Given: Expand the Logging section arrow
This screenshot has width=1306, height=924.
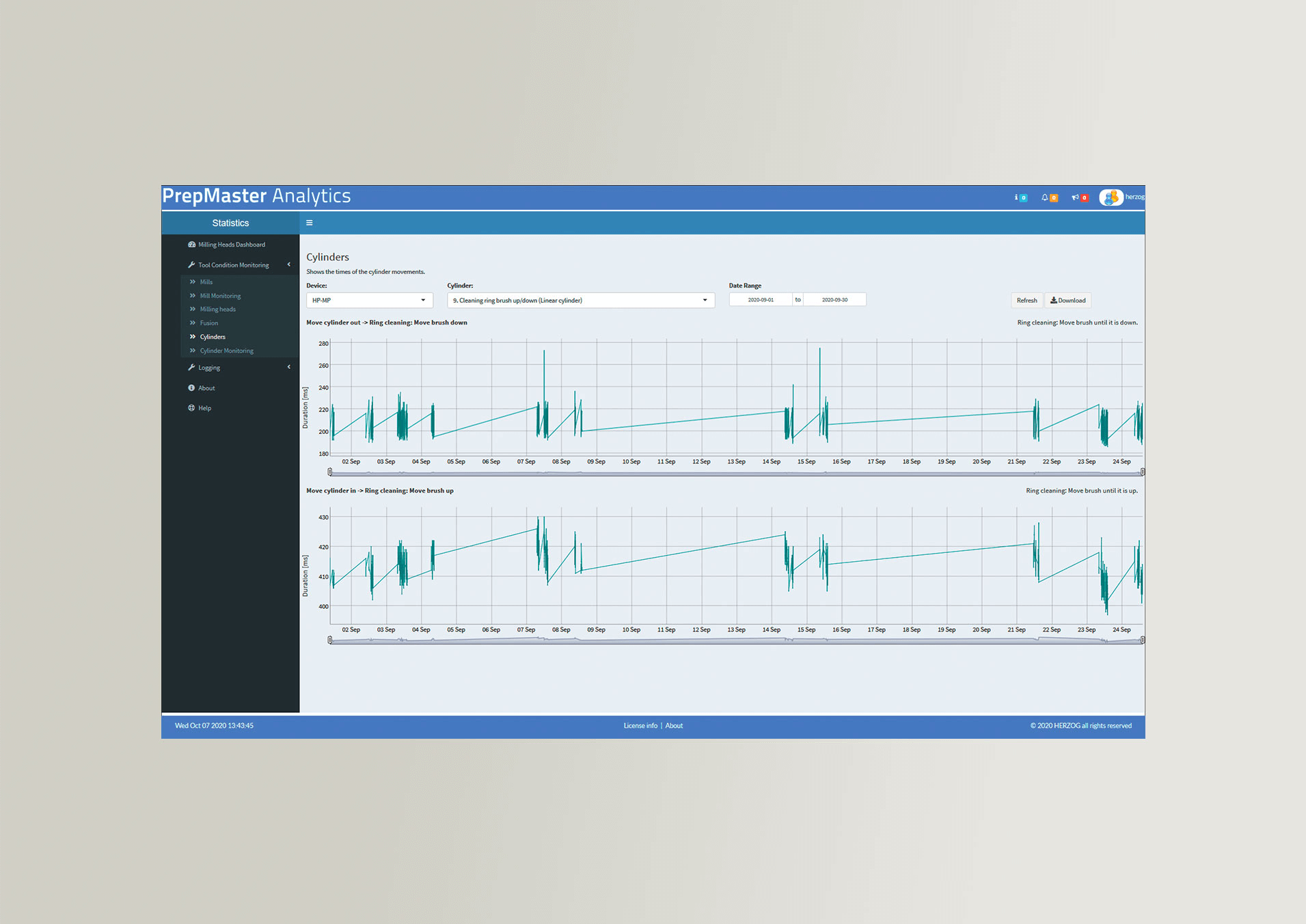Looking at the screenshot, I should 289,367.
